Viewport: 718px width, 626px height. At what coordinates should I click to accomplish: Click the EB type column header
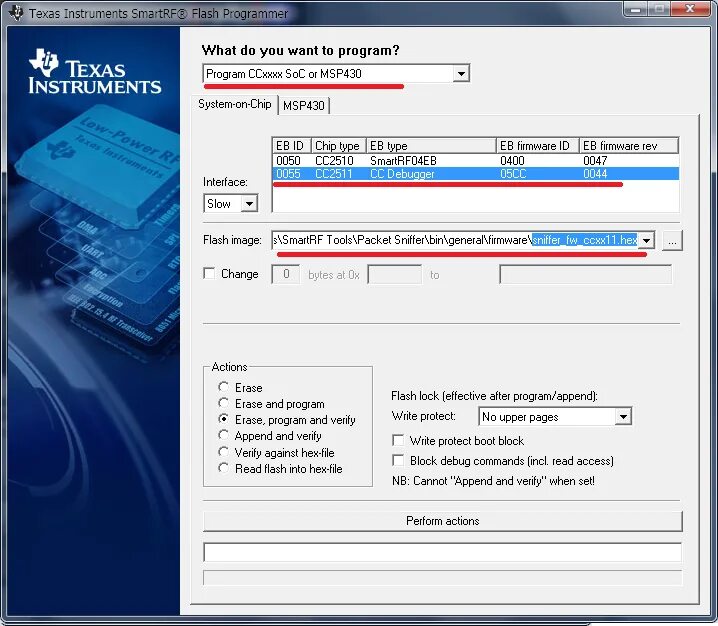(x=431, y=146)
